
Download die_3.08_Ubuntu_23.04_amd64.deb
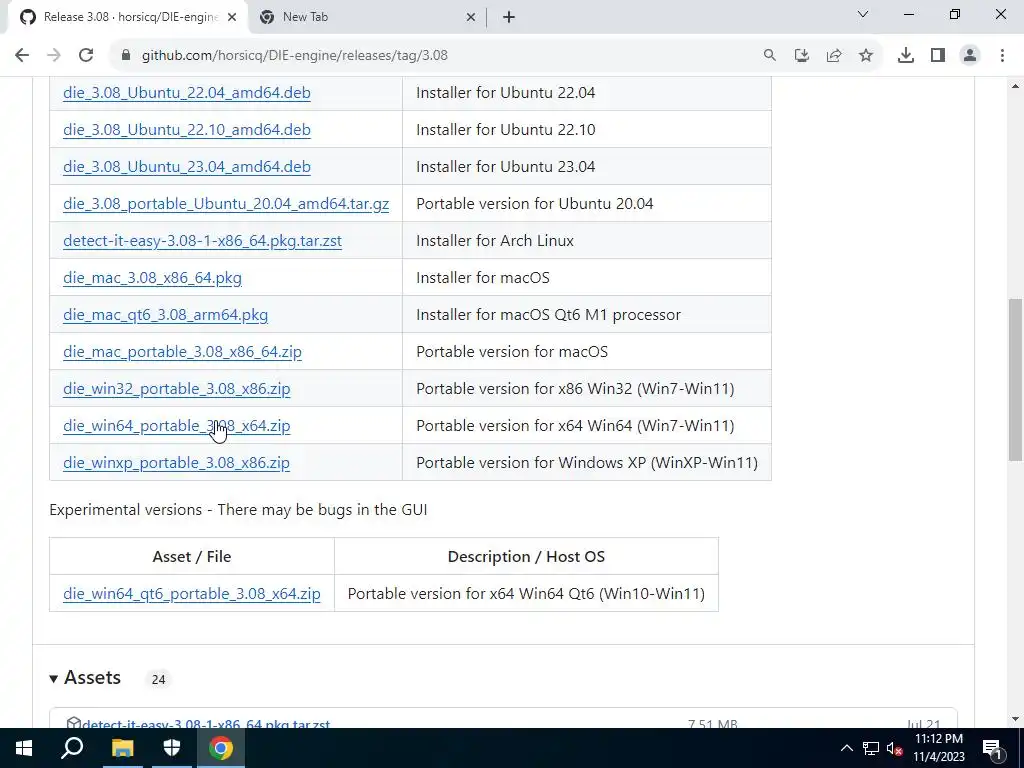point(187,167)
